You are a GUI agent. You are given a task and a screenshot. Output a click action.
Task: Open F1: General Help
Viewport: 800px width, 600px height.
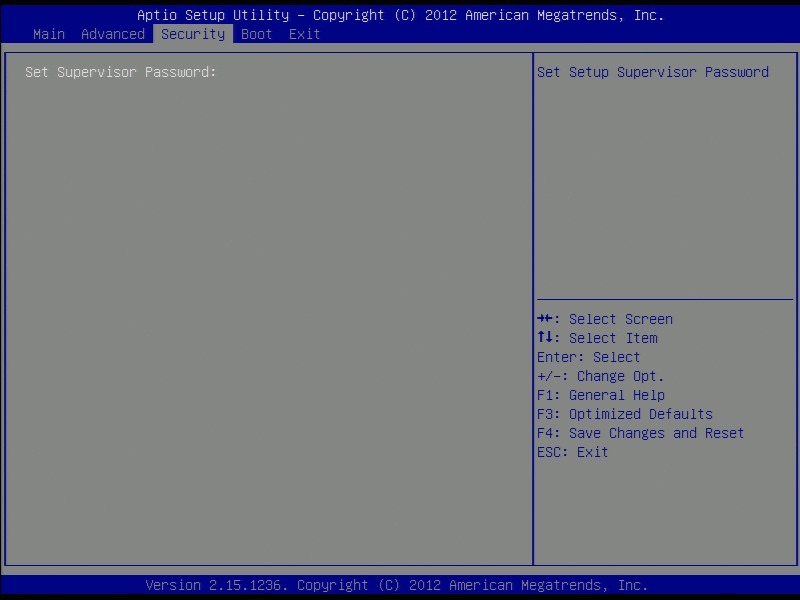point(601,395)
